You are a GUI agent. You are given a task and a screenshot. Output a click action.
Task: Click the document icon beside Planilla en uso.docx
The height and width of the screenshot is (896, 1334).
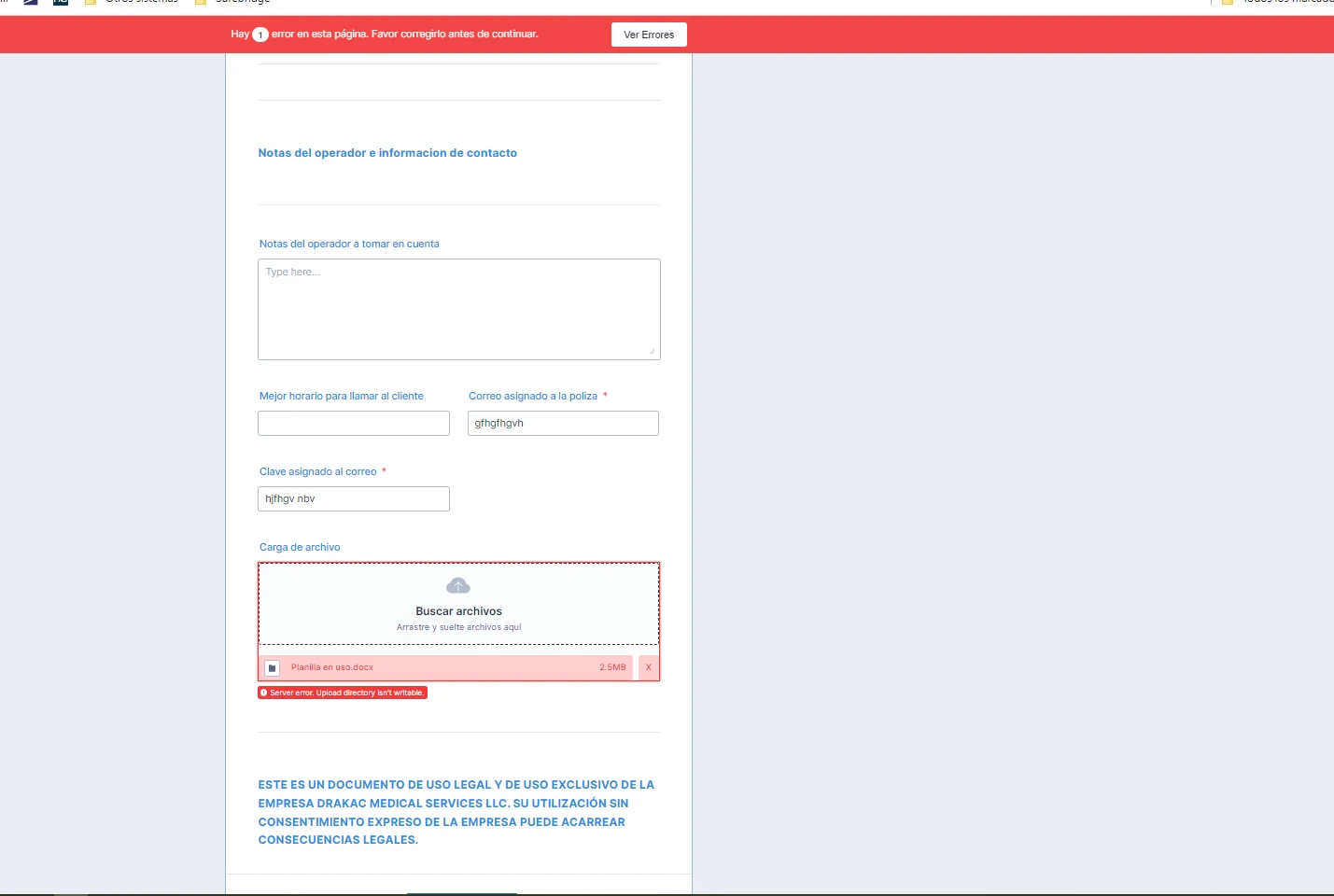272,667
